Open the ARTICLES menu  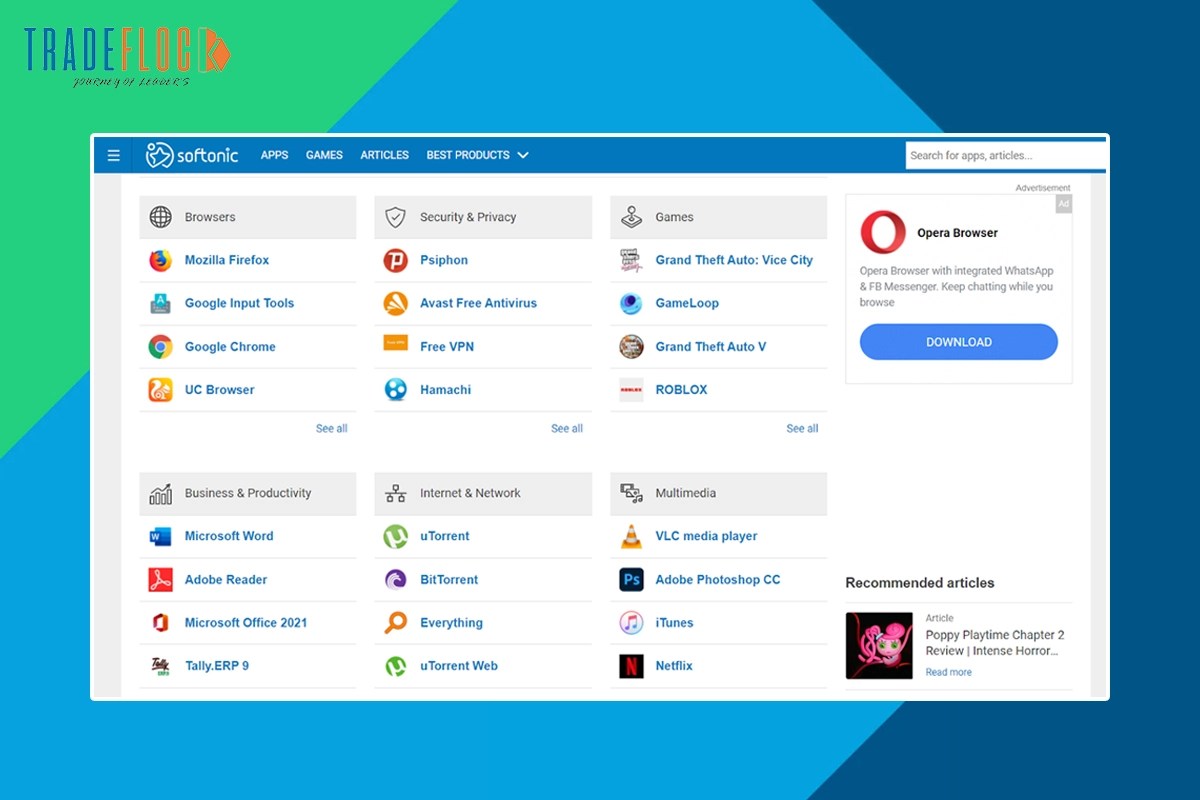385,155
